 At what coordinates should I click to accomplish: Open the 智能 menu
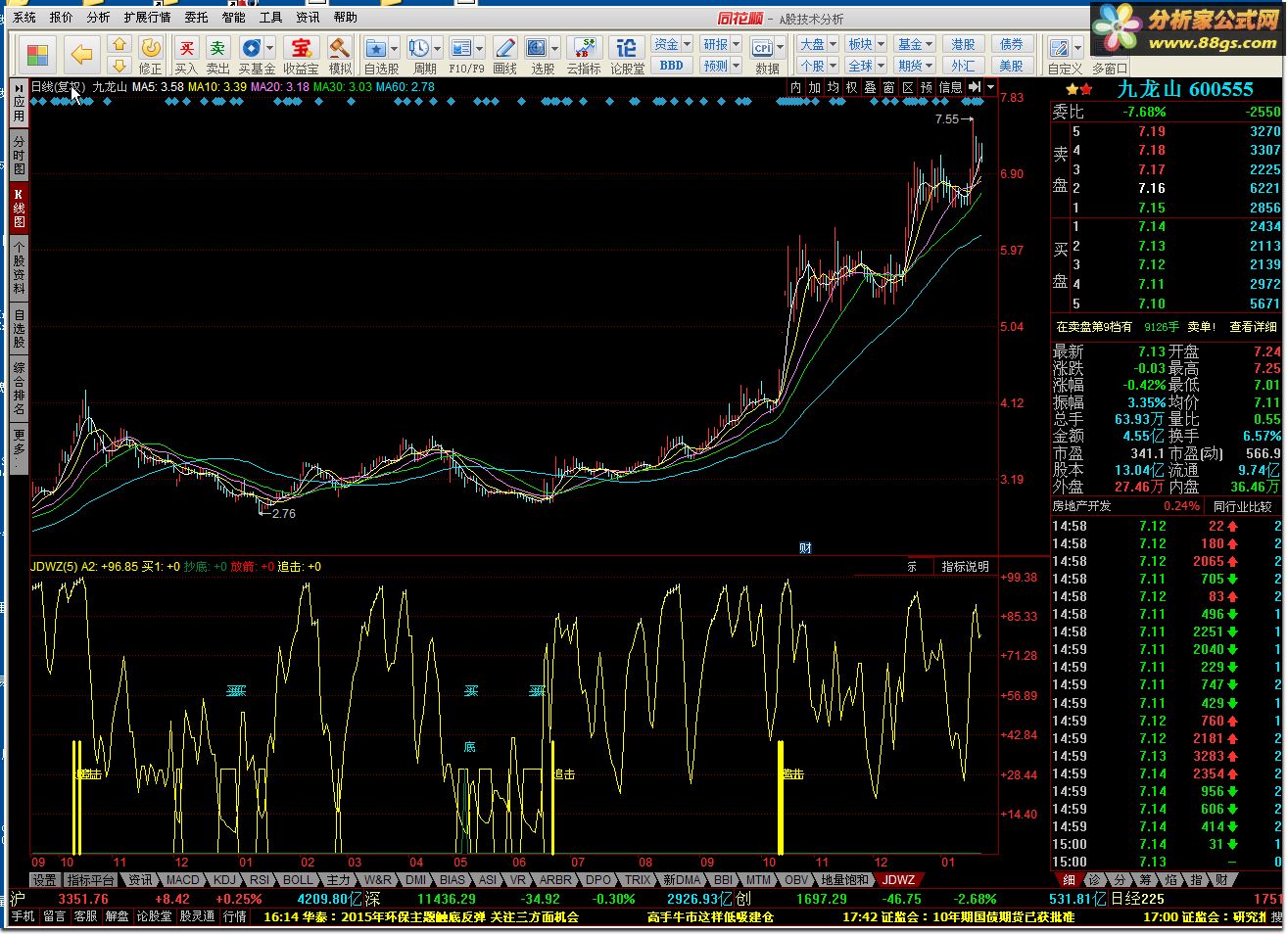click(x=234, y=18)
